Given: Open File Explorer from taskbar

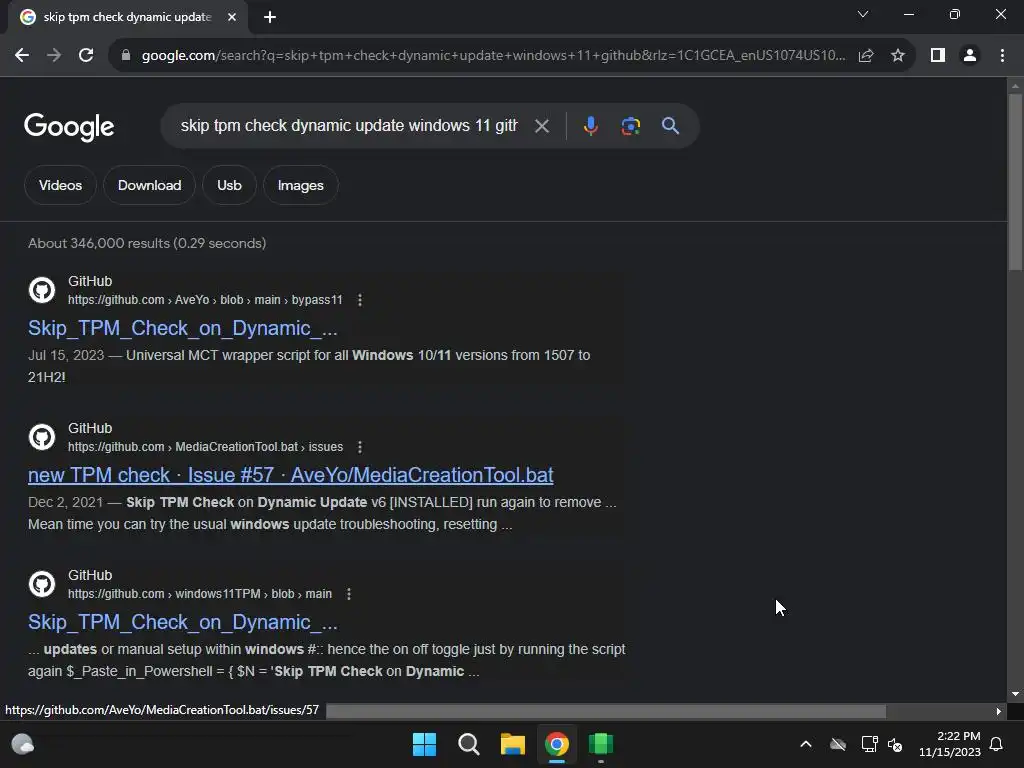Looking at the screenshot, I should pyautogui.click(x=513, y=744).
